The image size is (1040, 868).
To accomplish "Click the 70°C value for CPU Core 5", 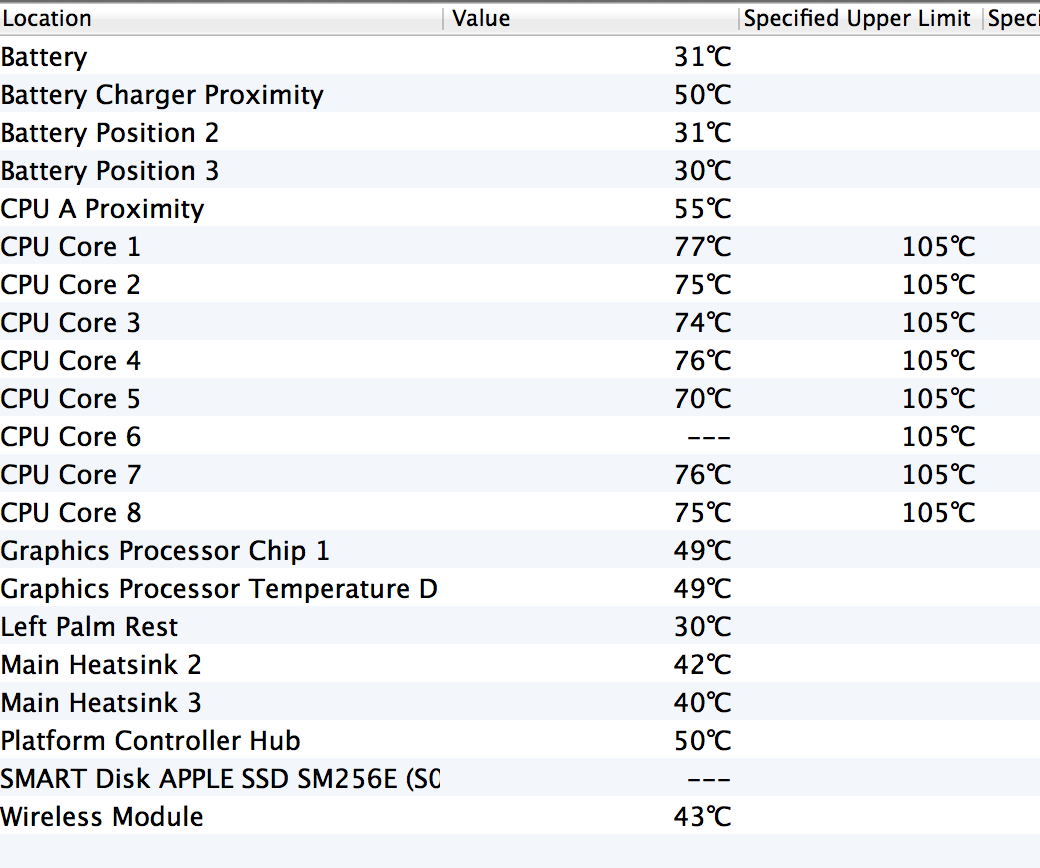I will click(702, 399).
